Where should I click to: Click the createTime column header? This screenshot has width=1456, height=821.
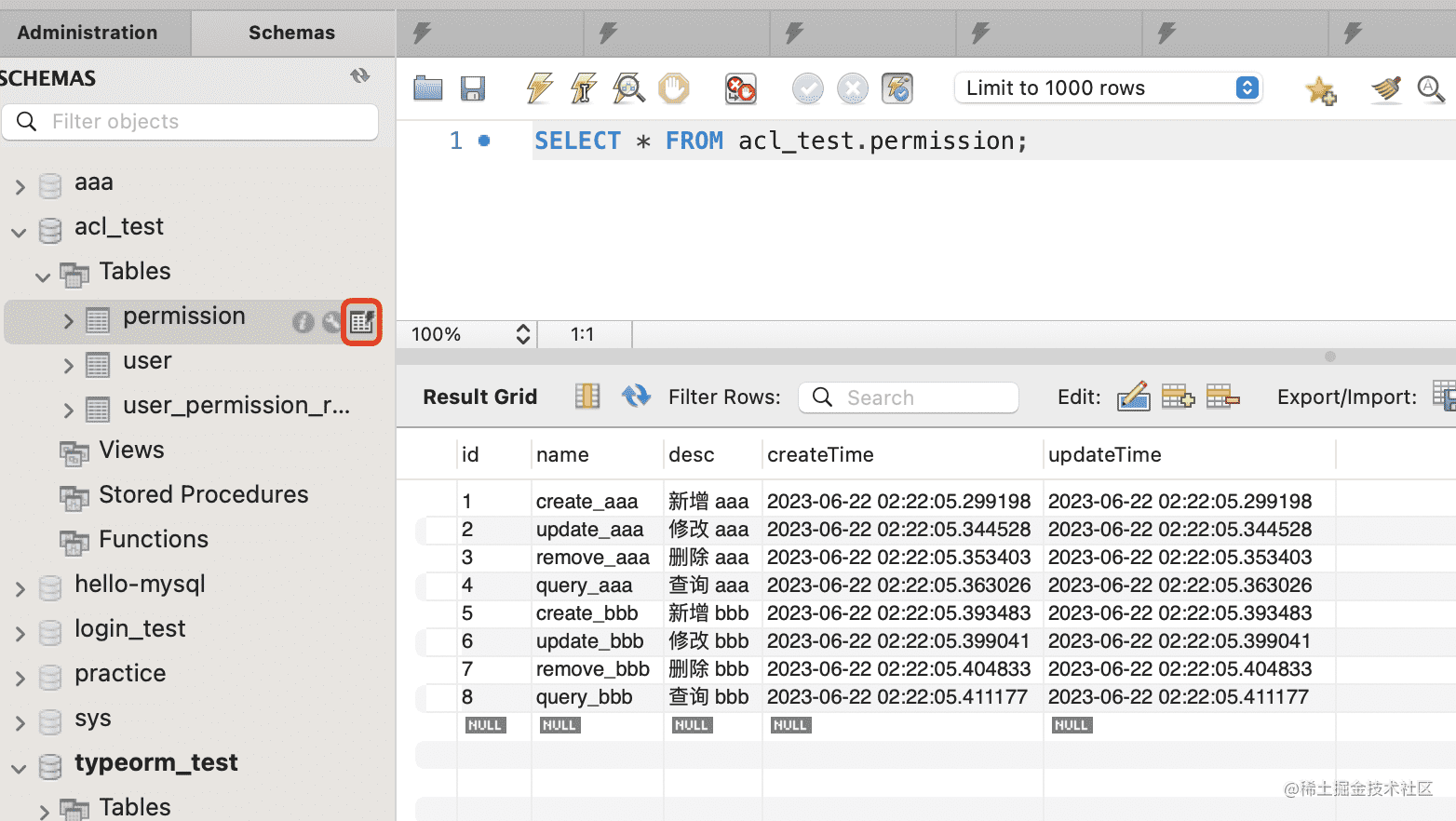[x=820, y=454]
